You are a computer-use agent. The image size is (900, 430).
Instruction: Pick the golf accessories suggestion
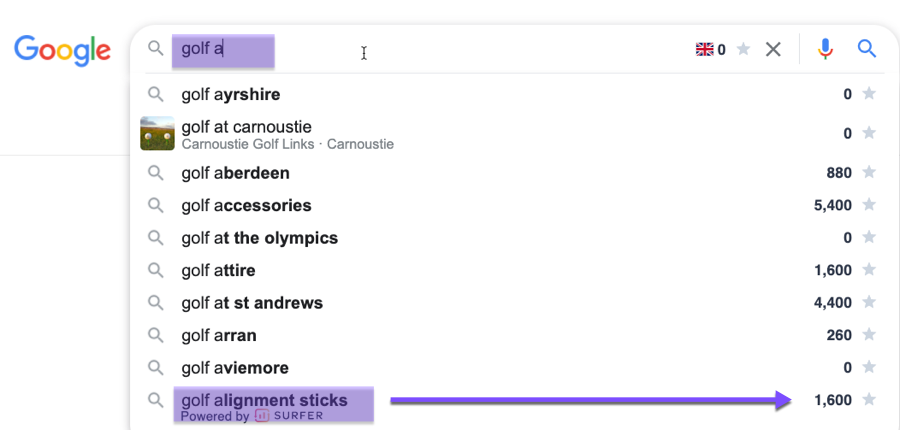click(246, 205)
